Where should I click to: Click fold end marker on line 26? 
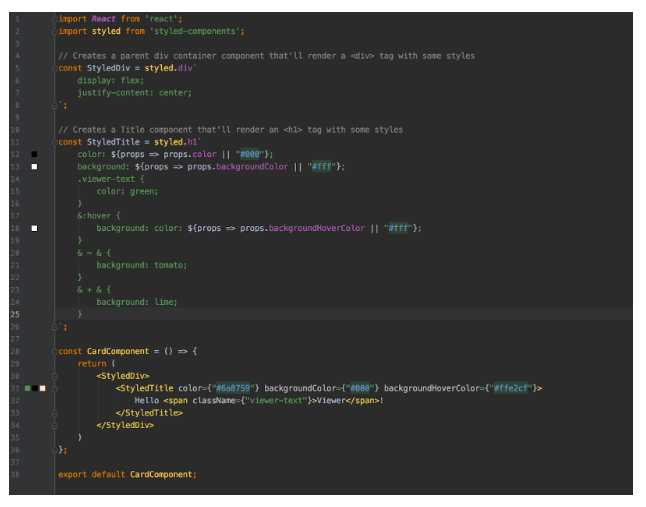tap(54, 327)
